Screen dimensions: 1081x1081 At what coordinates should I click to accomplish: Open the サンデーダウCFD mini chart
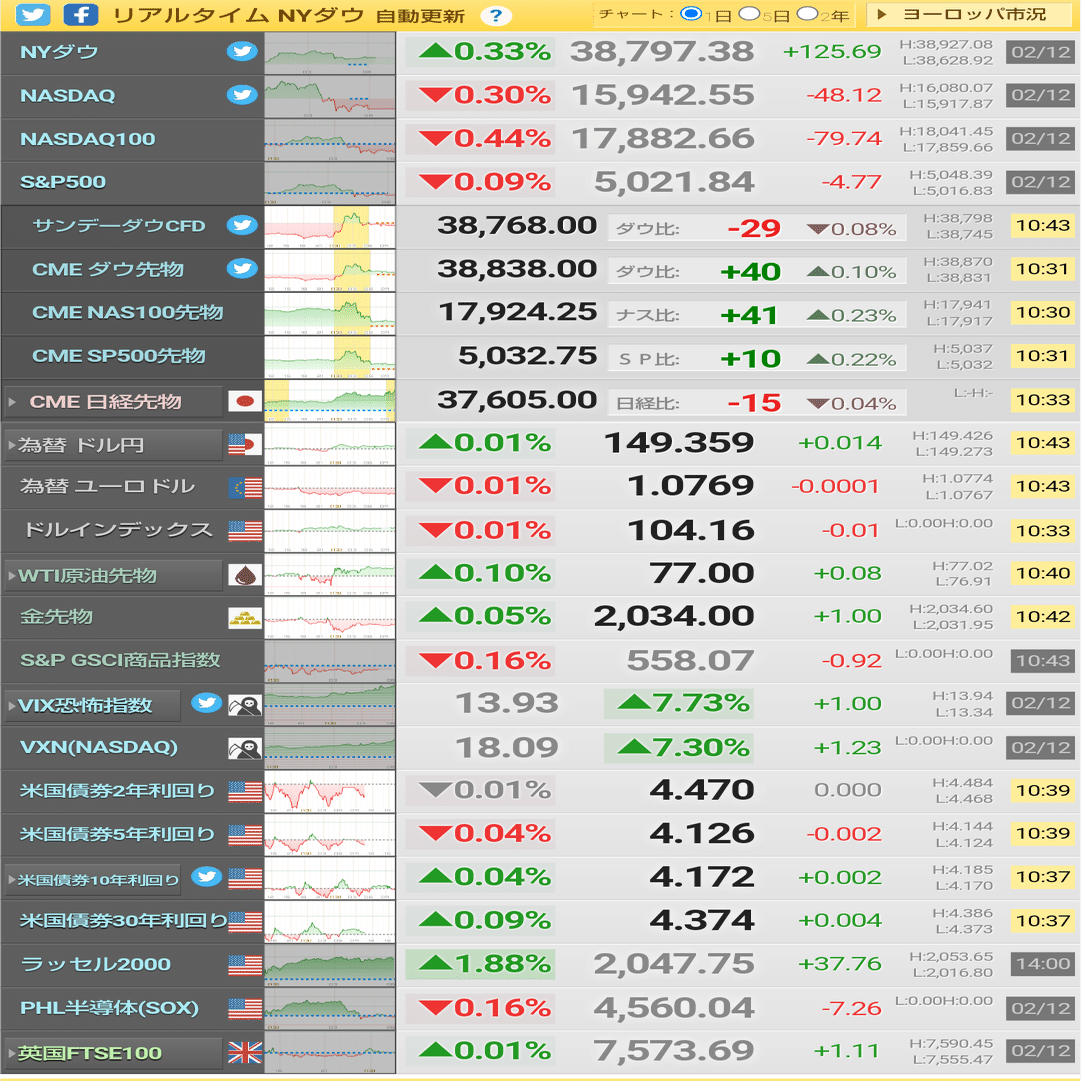tap(330, 227)
